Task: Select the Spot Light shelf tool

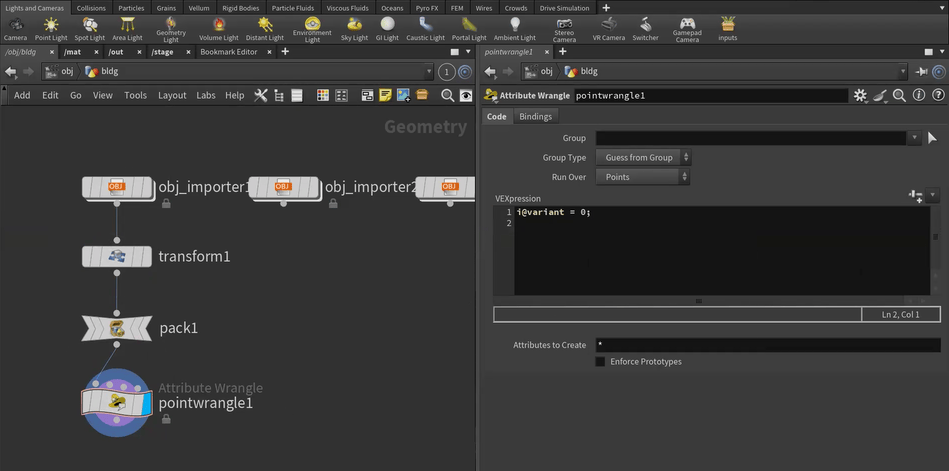Action: [89, 27]
